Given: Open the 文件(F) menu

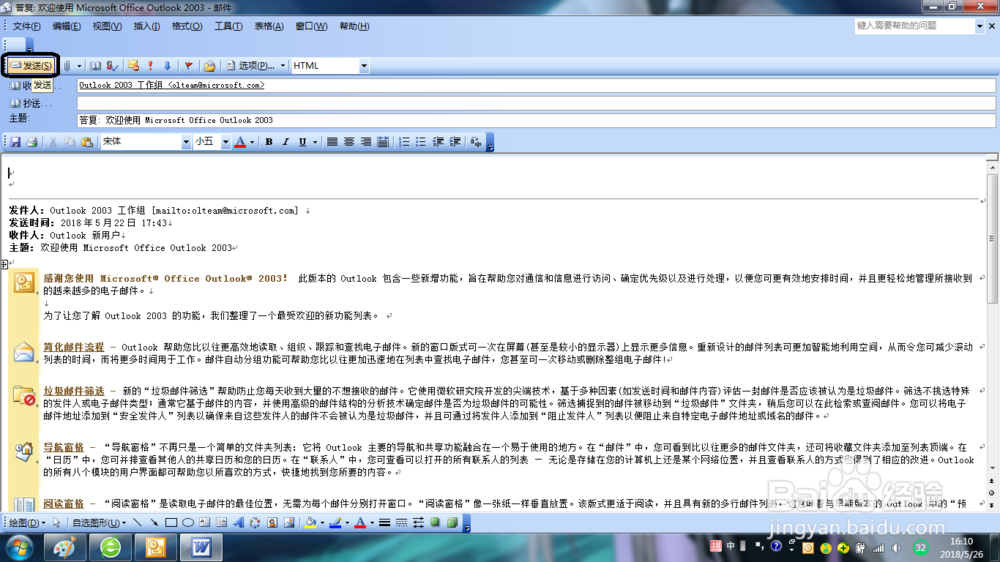Looking at the screenshot, I should [x=27, y=26].
